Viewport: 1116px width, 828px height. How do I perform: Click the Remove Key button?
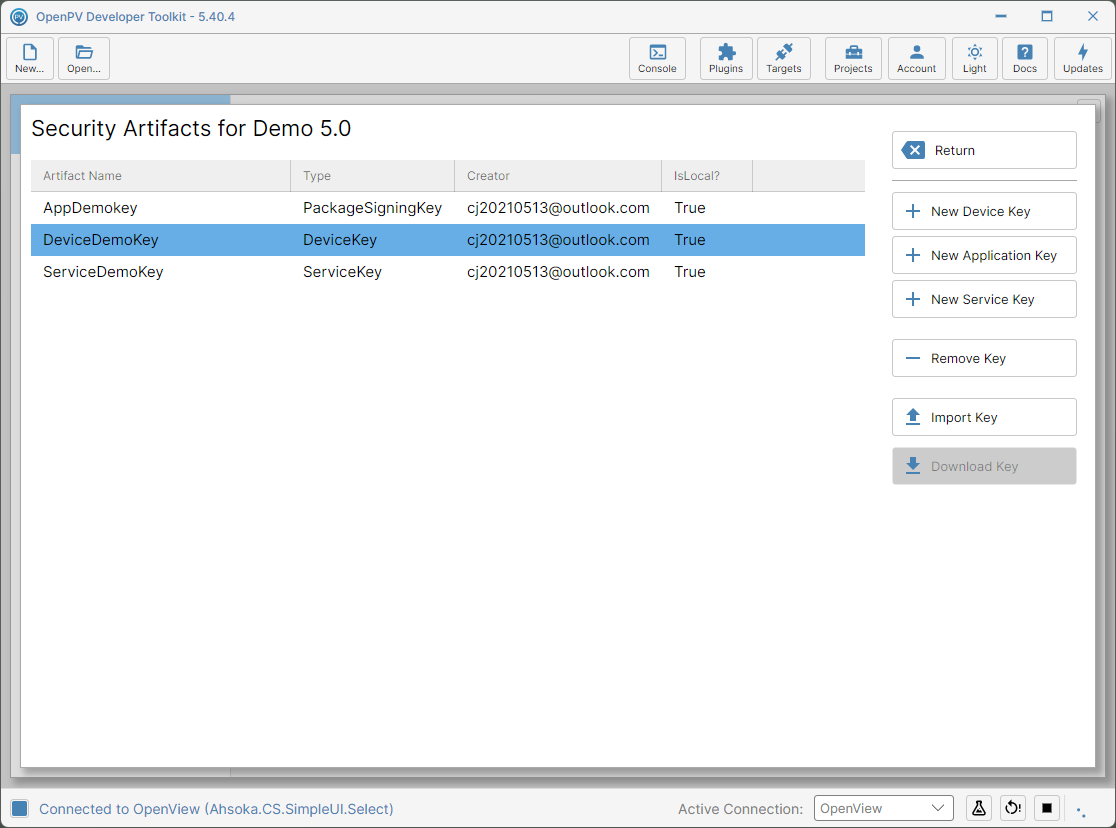coord(984,358)
